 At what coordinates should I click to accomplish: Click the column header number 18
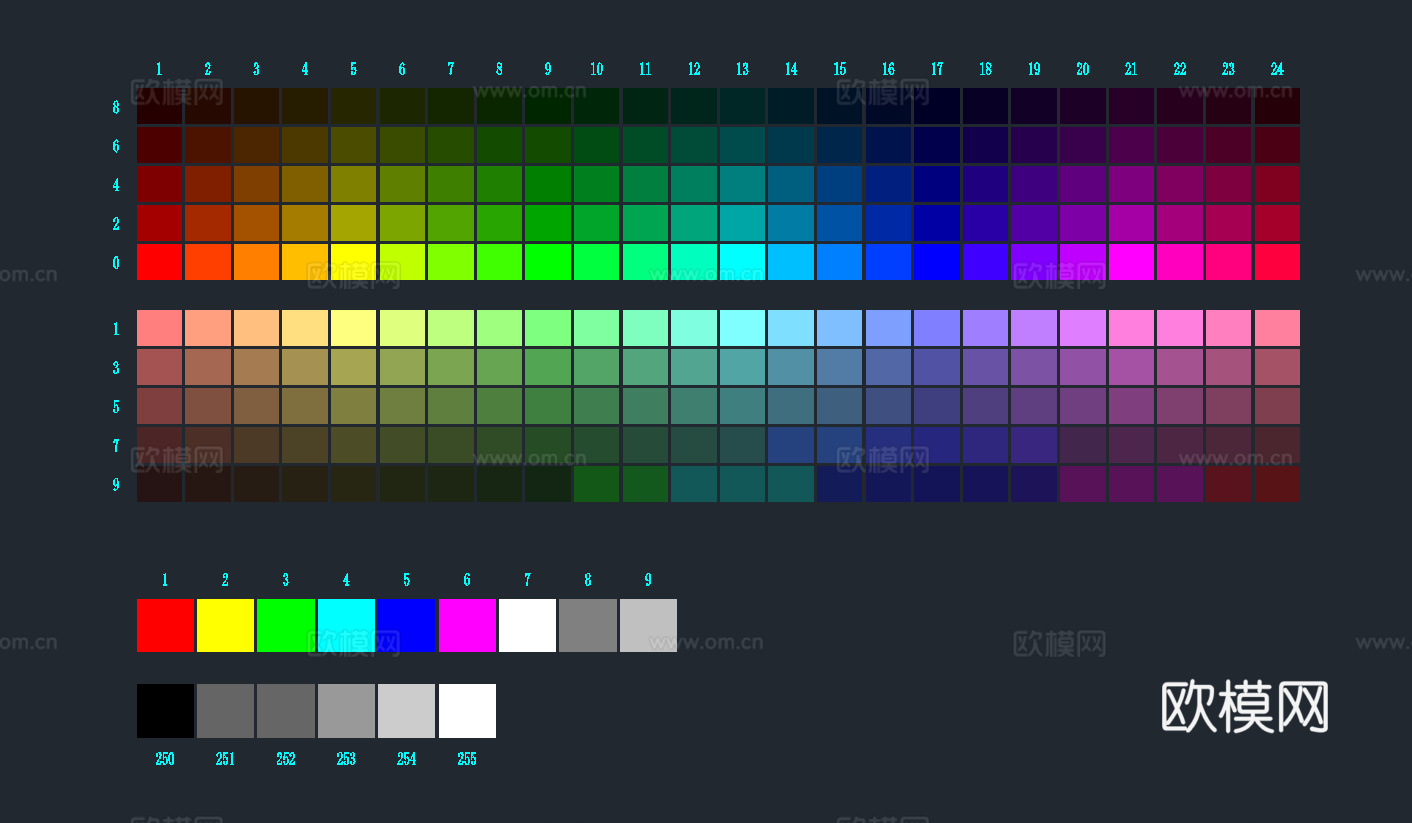click(986, 69)
